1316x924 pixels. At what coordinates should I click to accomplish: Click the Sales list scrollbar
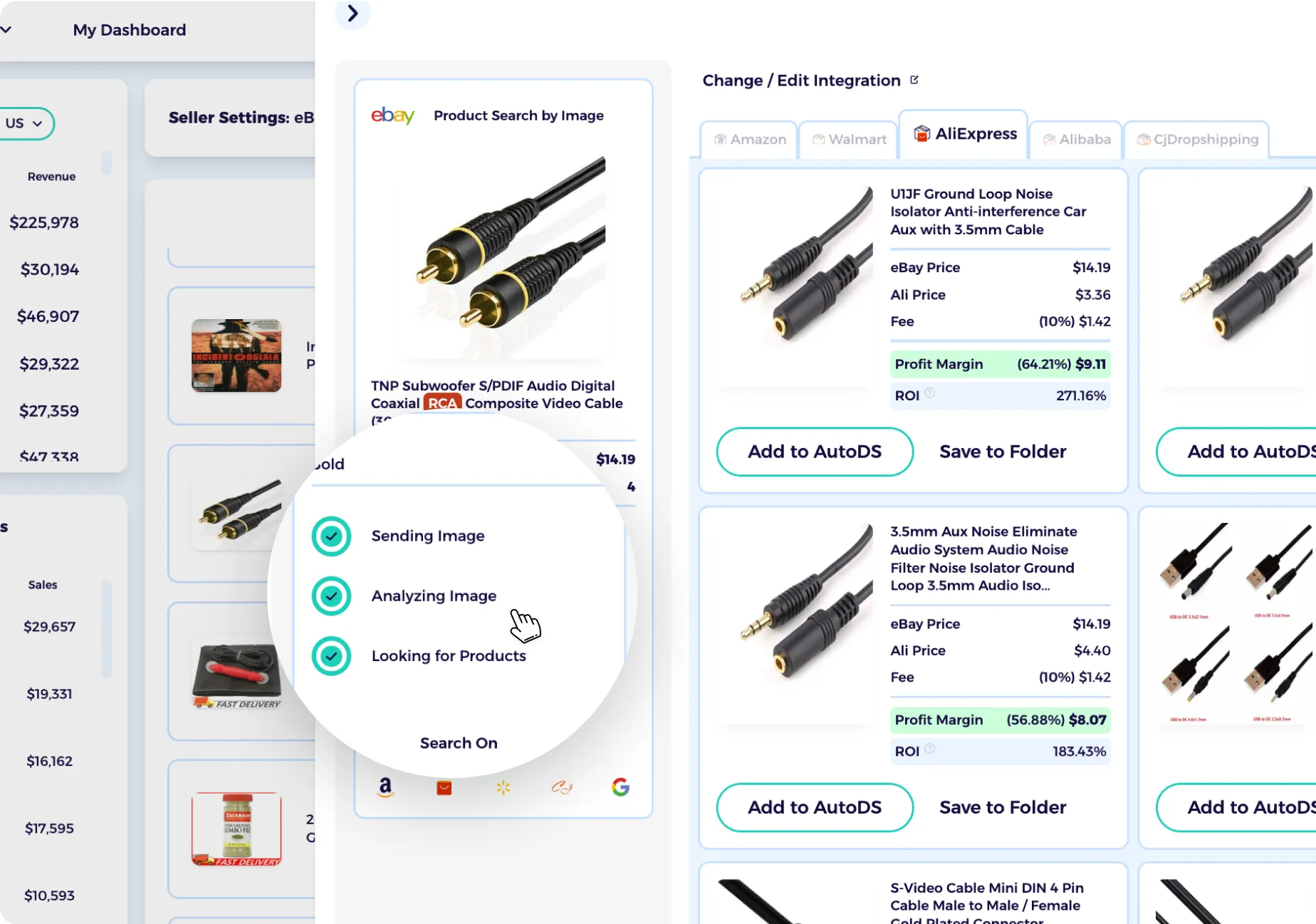[106, 628]
